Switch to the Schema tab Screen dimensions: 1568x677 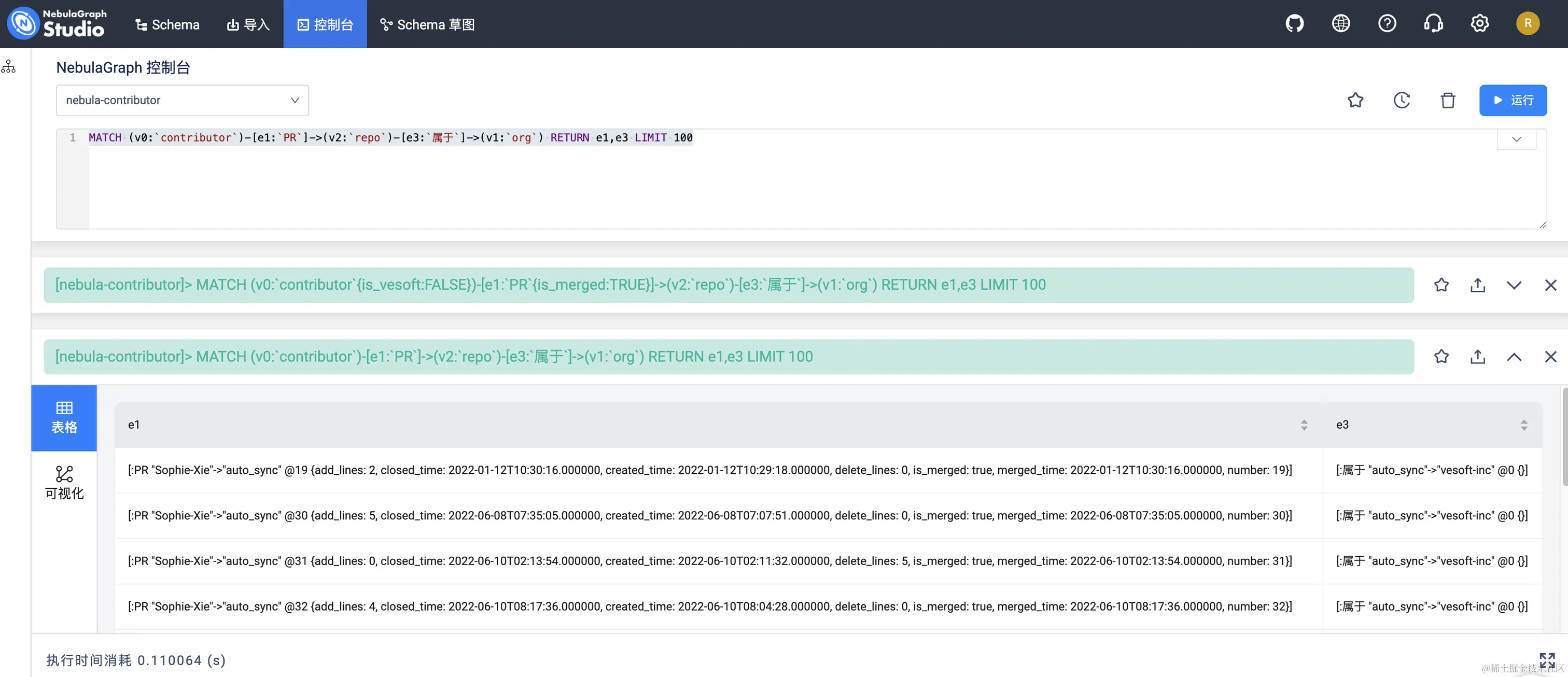(167, 24)
